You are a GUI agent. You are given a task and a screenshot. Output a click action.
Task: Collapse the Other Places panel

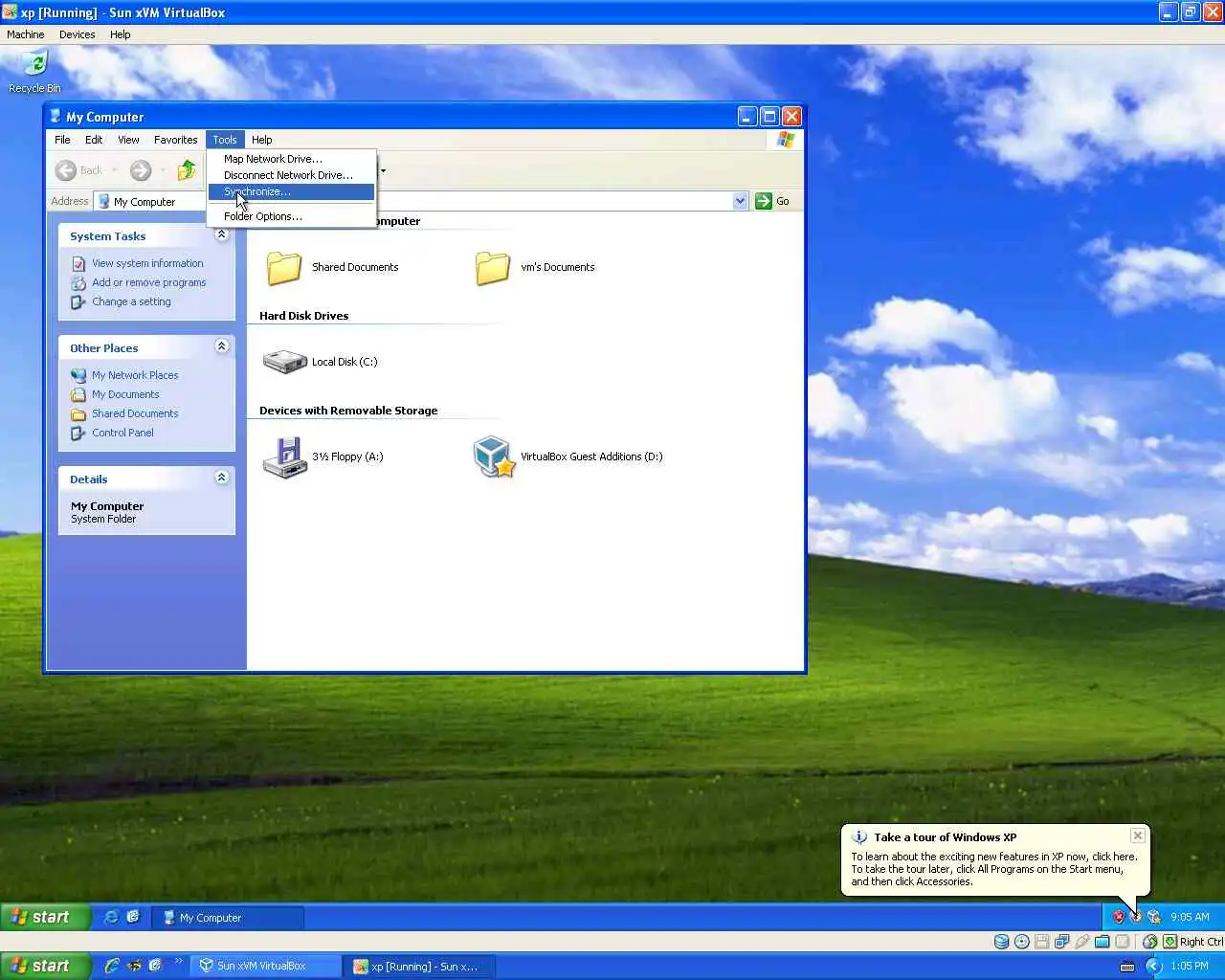tap(221, 346)
